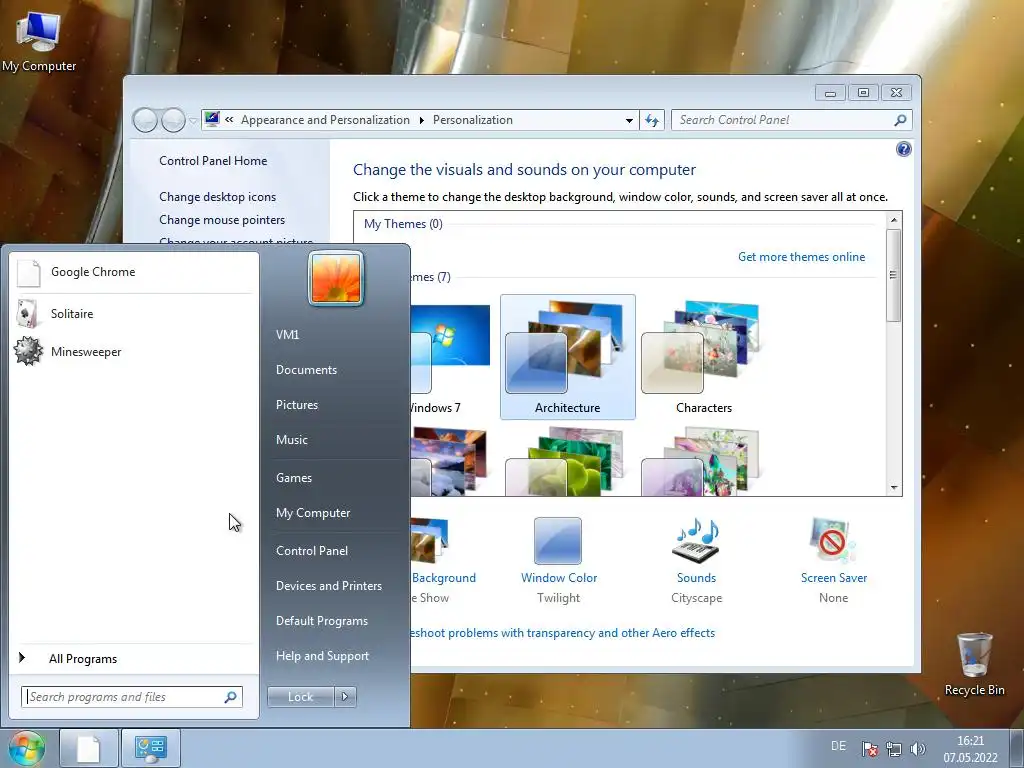Click the address bar Control Panel icon

tap(212, 119)
